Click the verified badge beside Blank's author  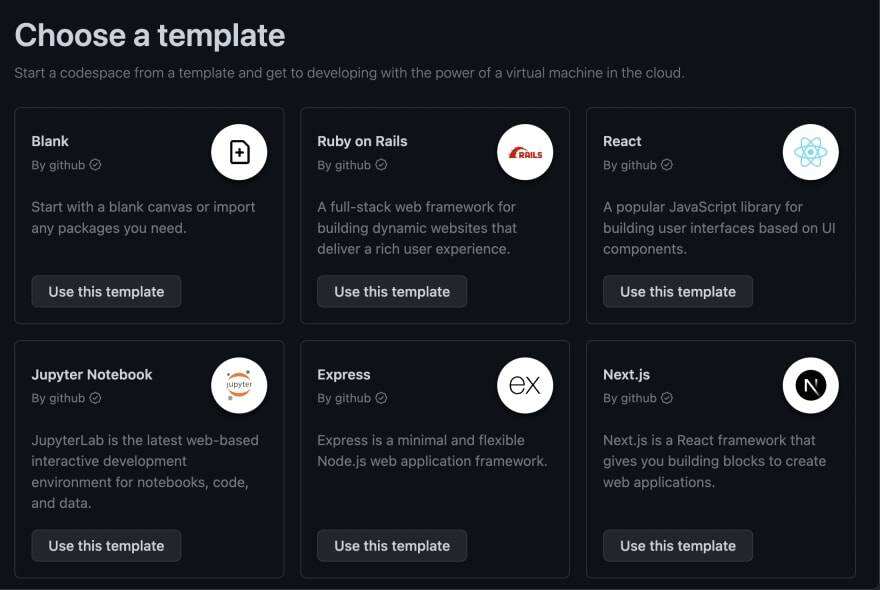pos(96,165)
